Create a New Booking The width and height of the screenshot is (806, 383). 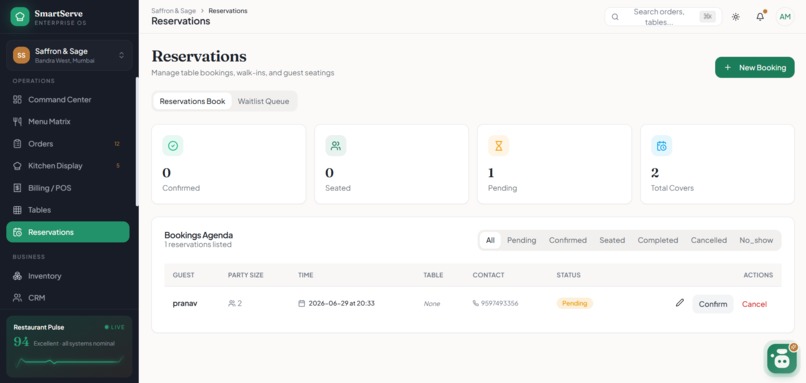[755, 67]
